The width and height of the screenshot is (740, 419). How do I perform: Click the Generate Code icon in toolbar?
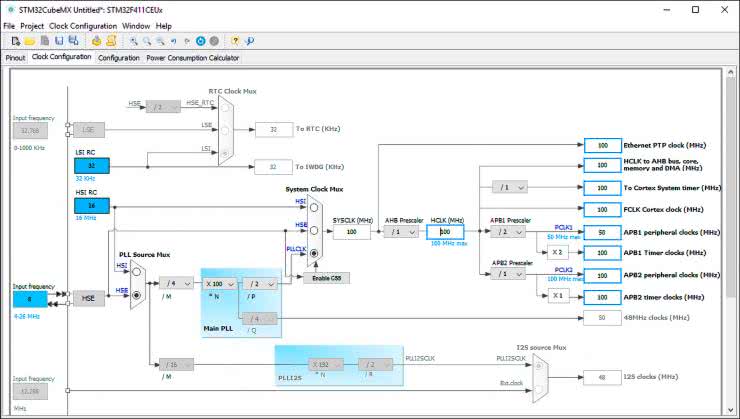(96, 41)
